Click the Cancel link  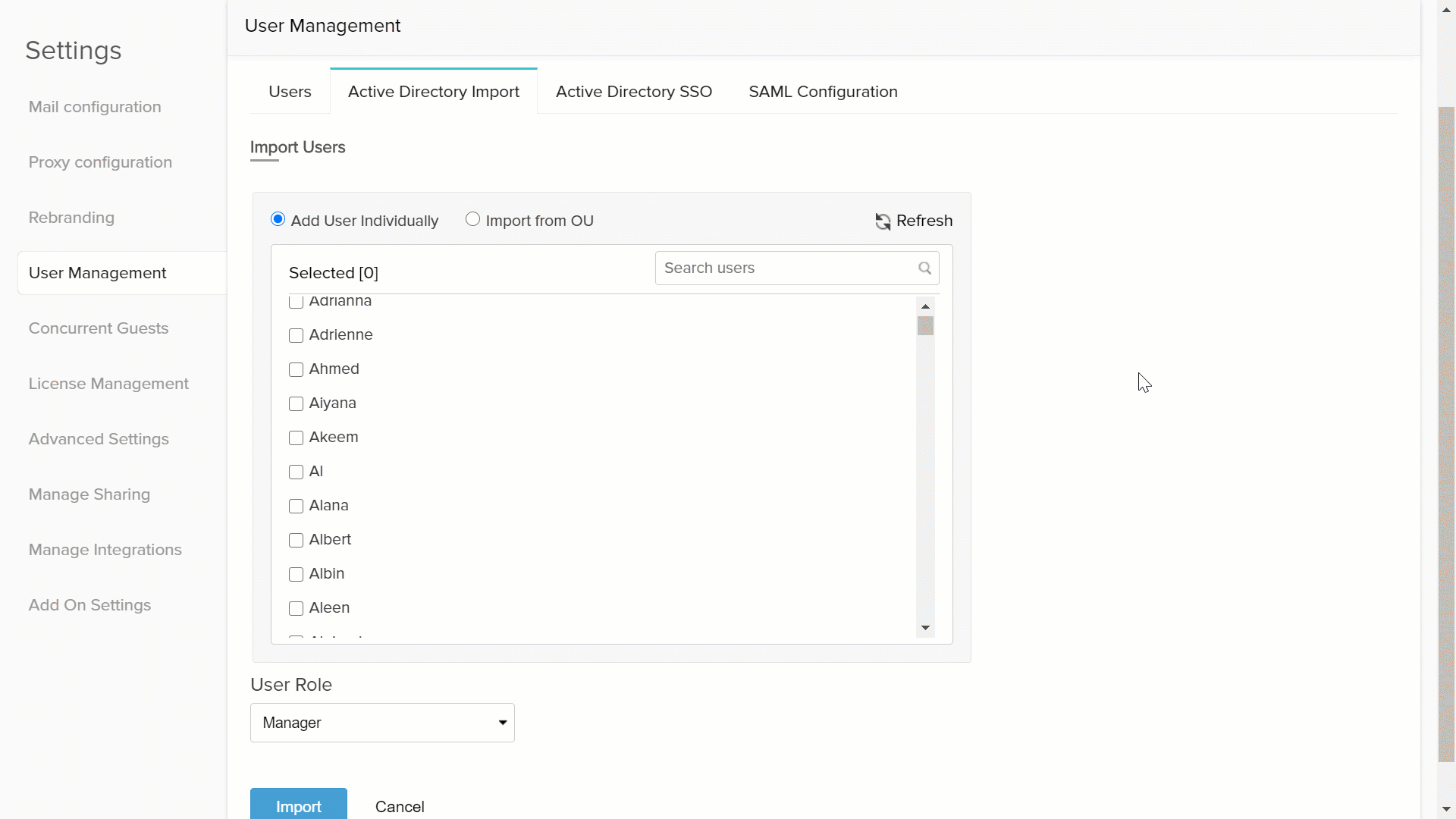tap(400, 807)
